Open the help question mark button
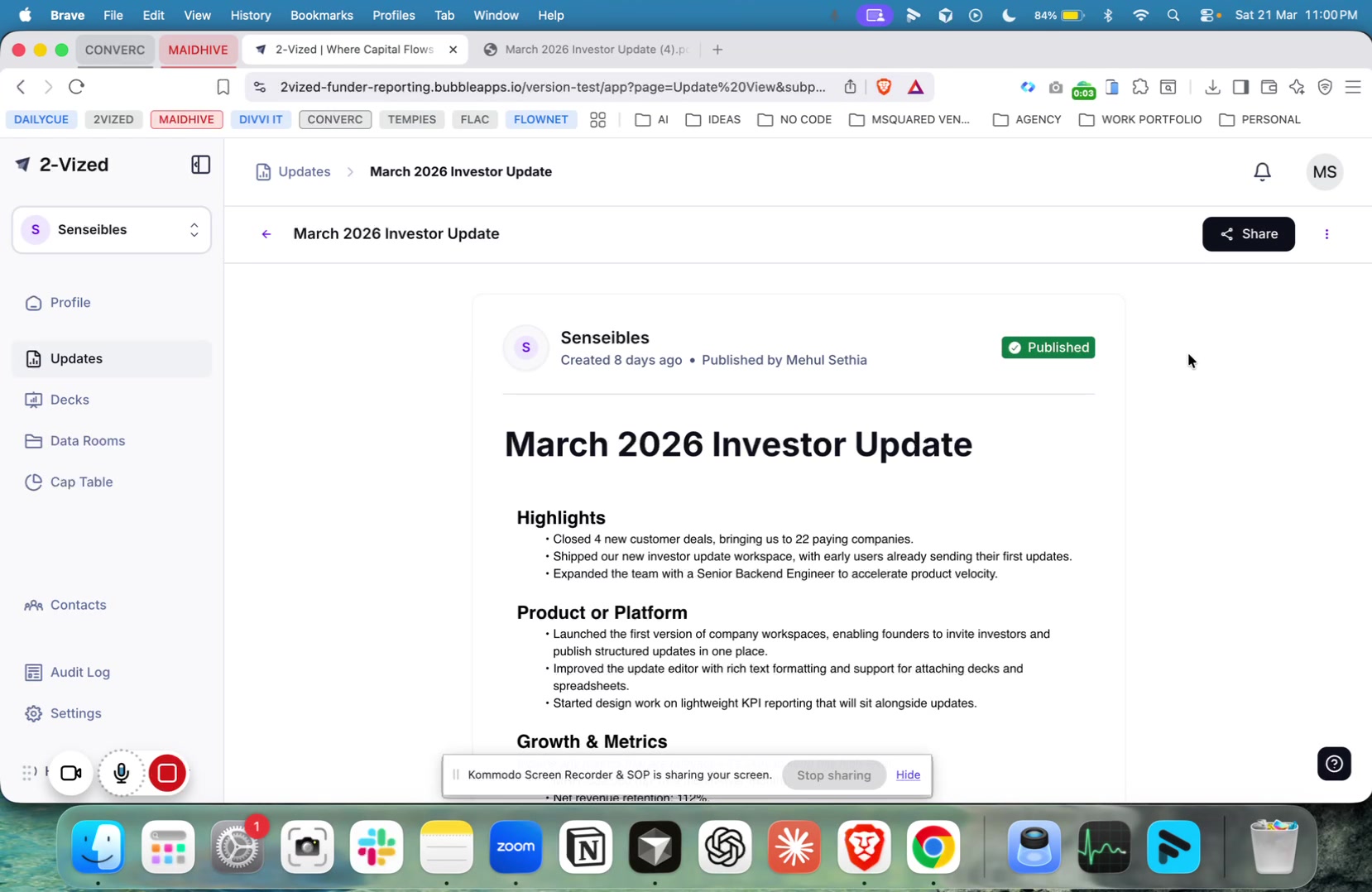Screen dimensions: 1372x892 click(x=1333, y=764)
